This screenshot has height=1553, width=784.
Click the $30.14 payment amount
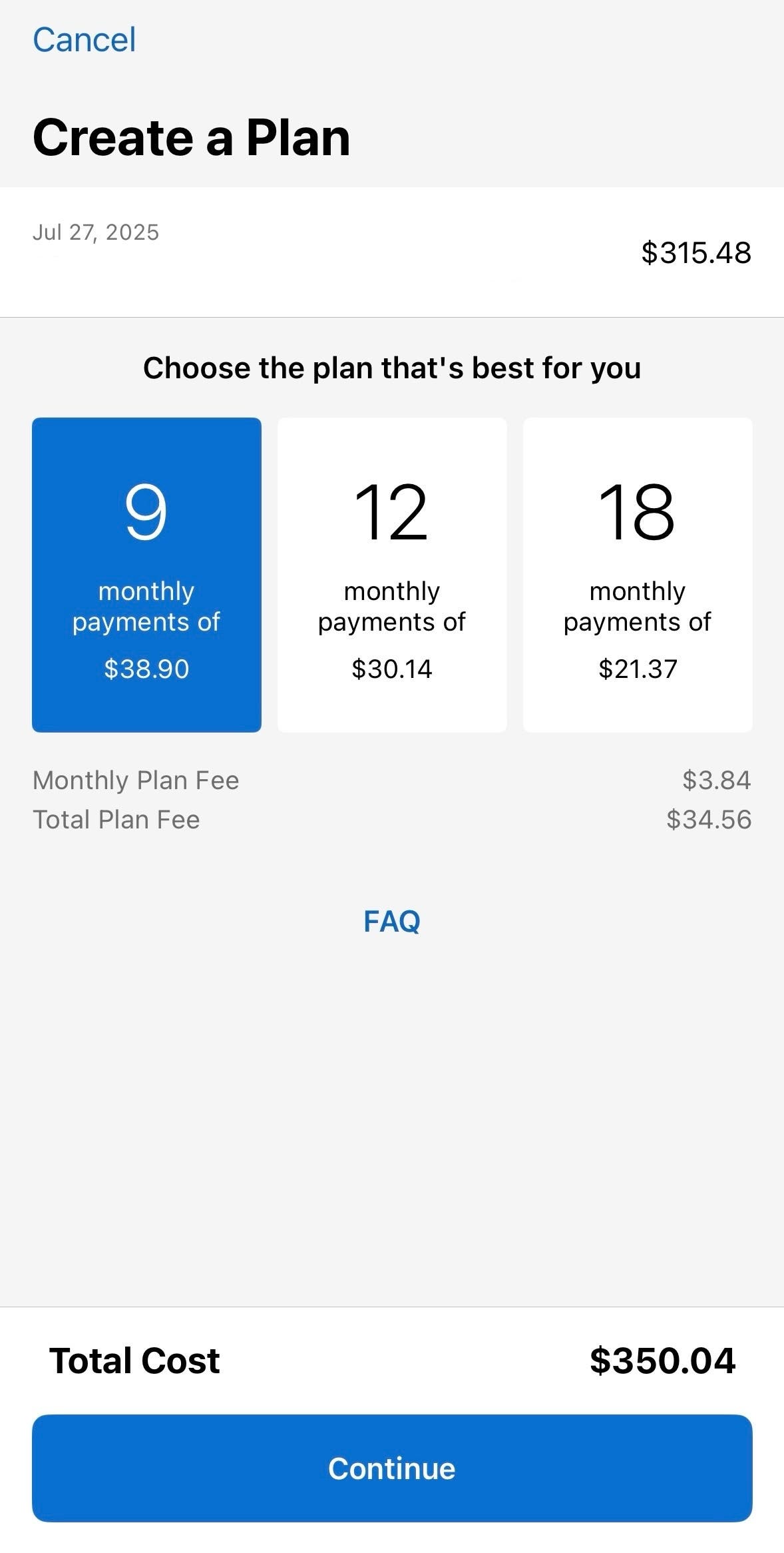391,669
